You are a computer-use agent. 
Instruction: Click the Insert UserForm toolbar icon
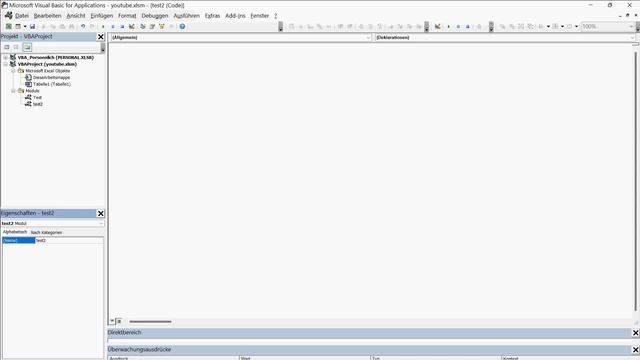[18, 27]
